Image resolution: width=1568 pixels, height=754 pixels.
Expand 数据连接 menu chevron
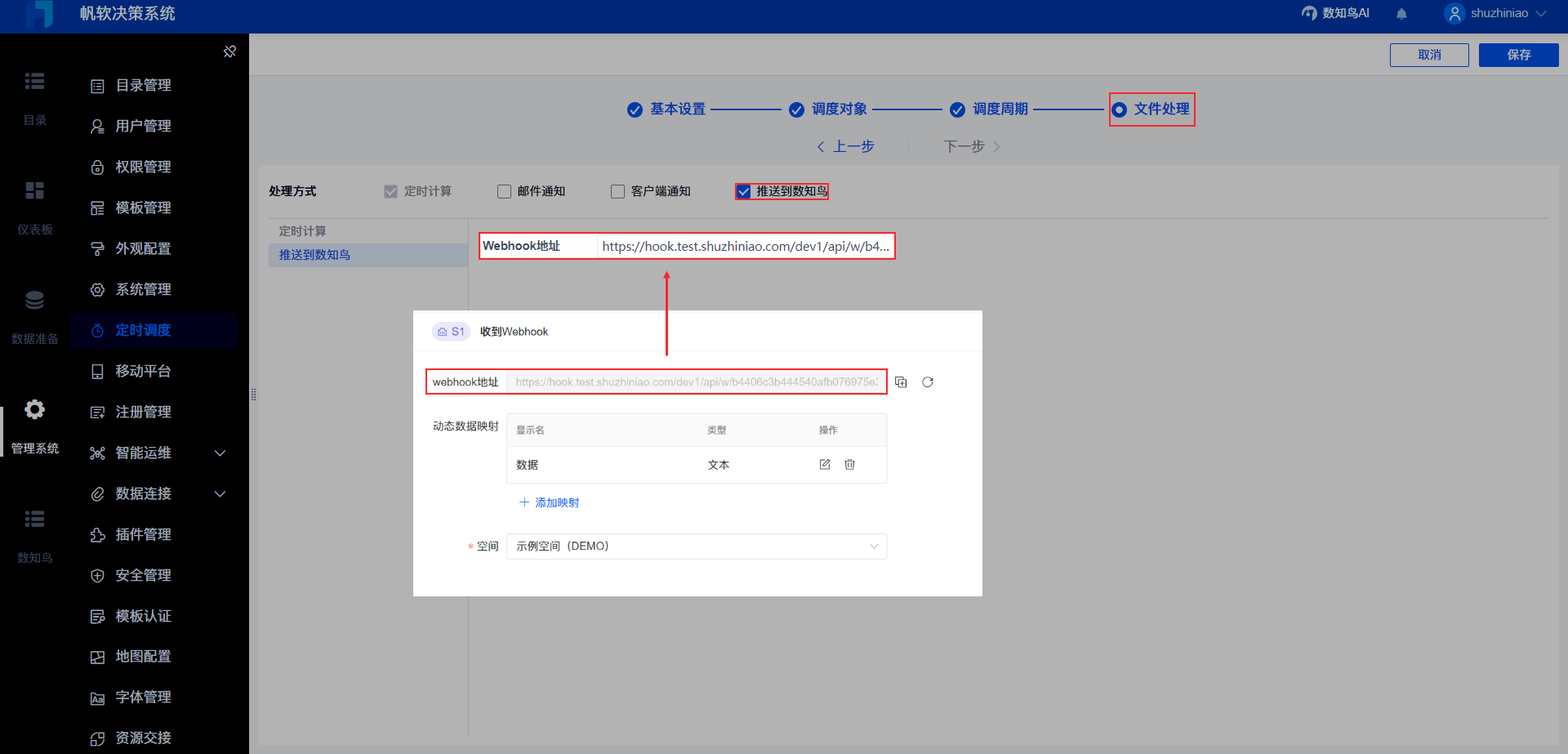[x=220, y=493]
